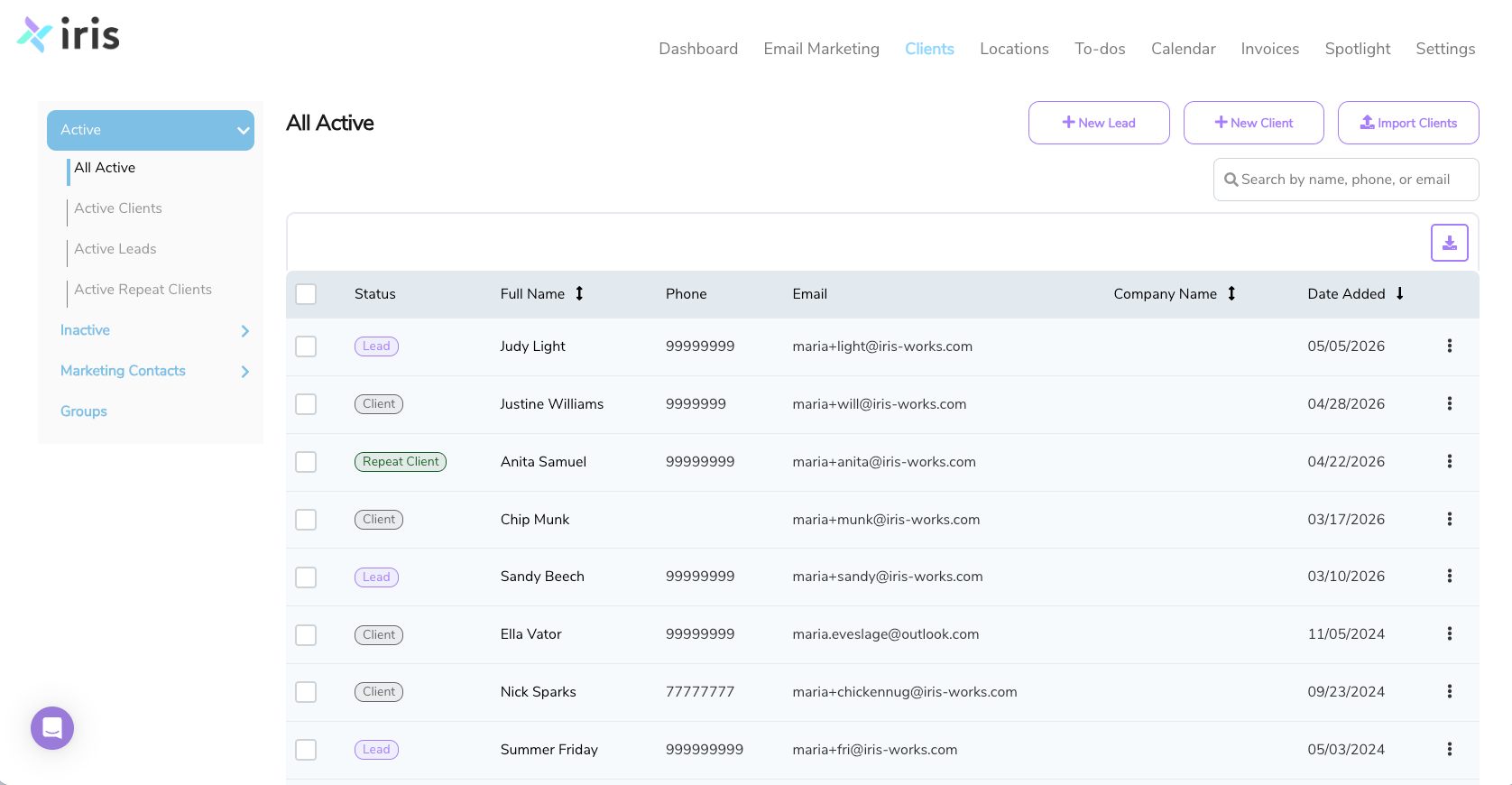The height and width of the screenshot is (785, 1512).
Task: Click the New Lead button
Action: coord(1099,123)
